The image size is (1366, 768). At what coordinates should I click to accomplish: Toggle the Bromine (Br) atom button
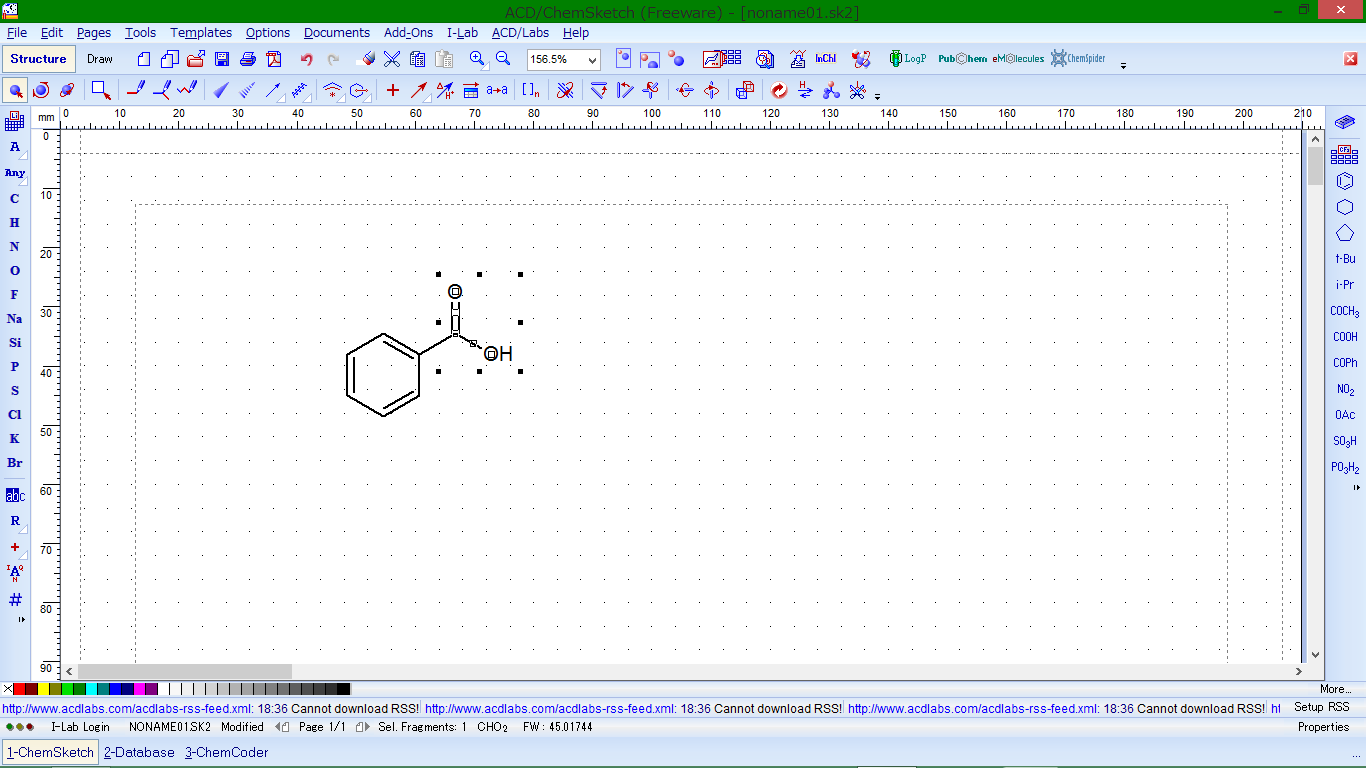point(15,463)
